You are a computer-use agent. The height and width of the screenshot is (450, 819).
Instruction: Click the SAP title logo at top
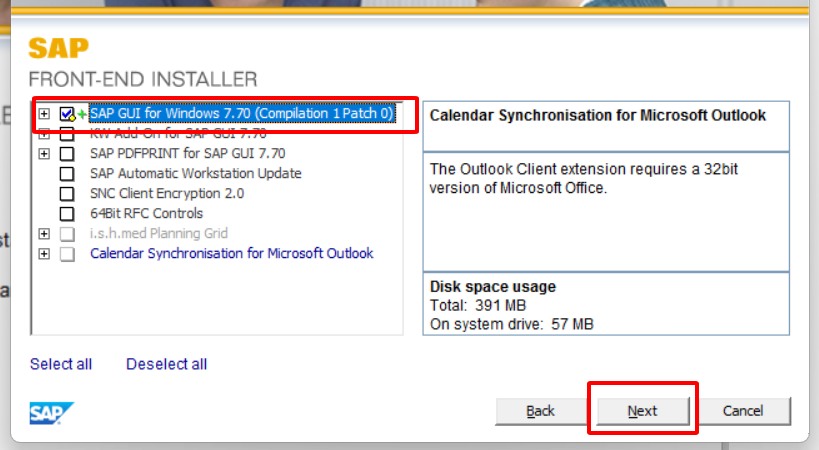(x=58, y=48)
